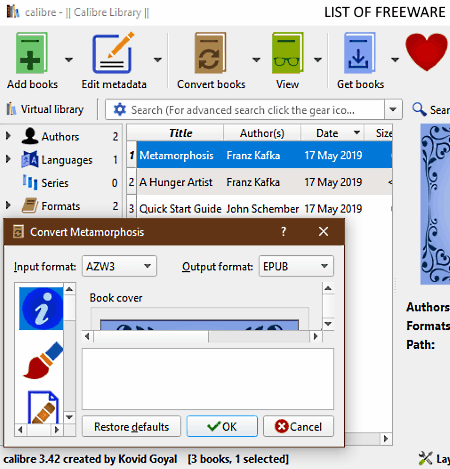Open the search history dropdown

point(393,109)
